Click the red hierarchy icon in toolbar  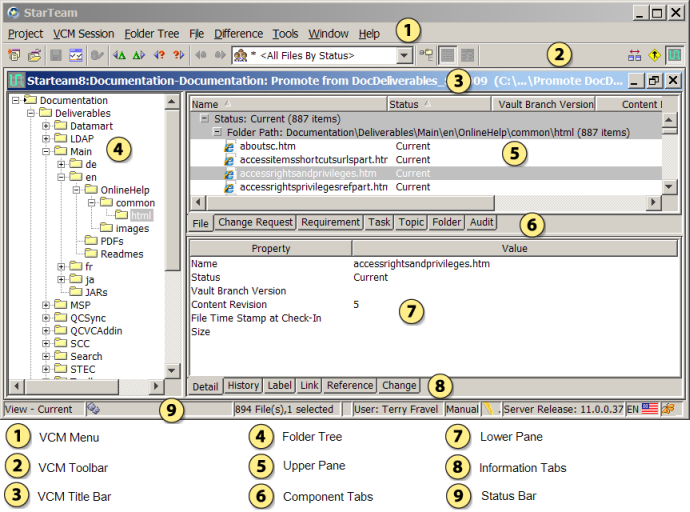635,55
